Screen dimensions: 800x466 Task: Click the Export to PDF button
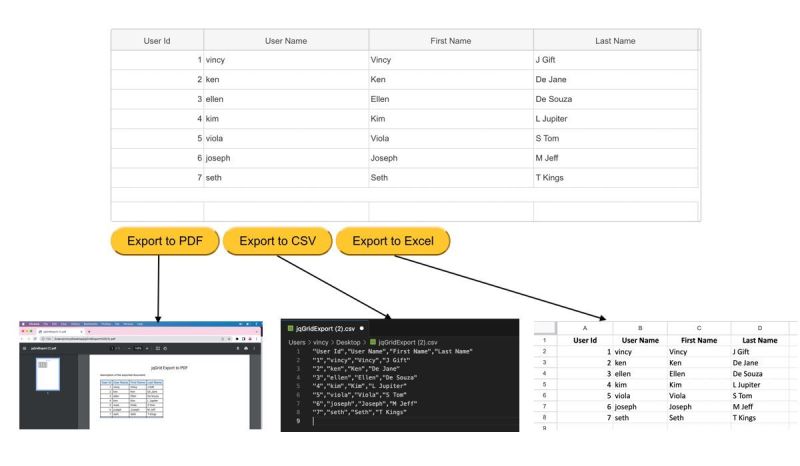coord(165,241)
